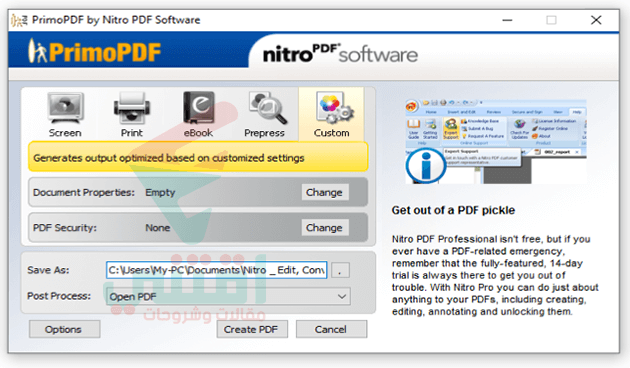Change PDF Security settings
Screen dimensions: 630x368
(325, 228)
